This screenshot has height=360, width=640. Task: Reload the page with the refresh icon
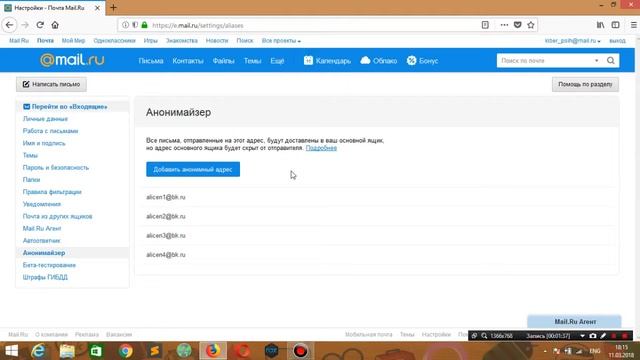[40, 25]
